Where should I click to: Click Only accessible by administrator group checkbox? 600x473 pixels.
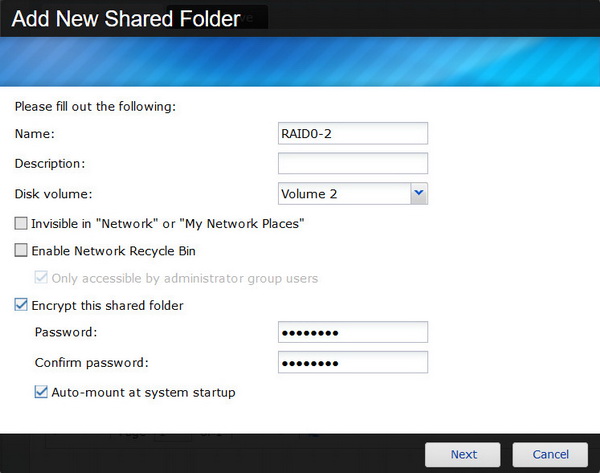[x=41, y=278]
